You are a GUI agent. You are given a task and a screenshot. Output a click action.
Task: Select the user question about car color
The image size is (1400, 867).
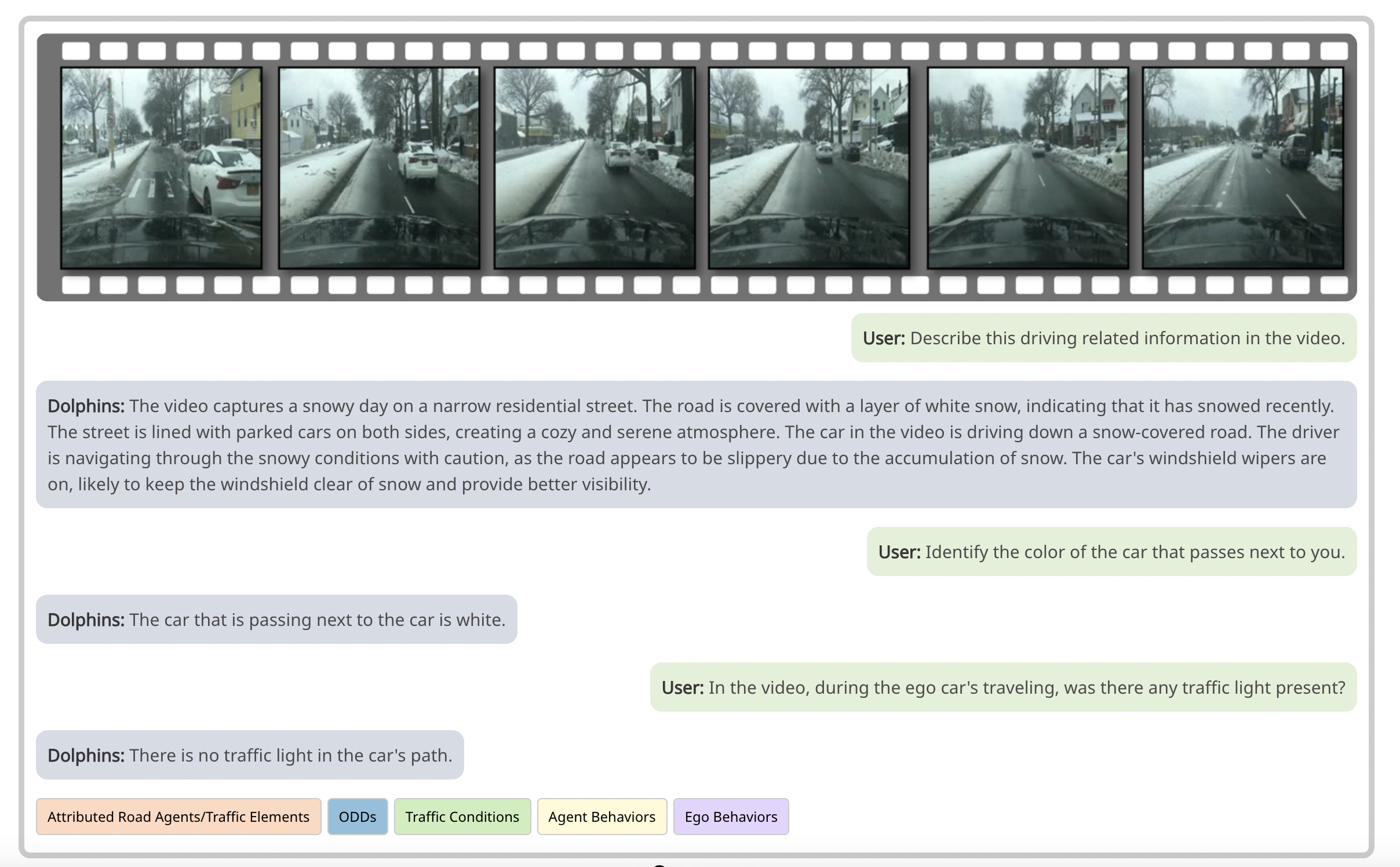point(1111,552)
